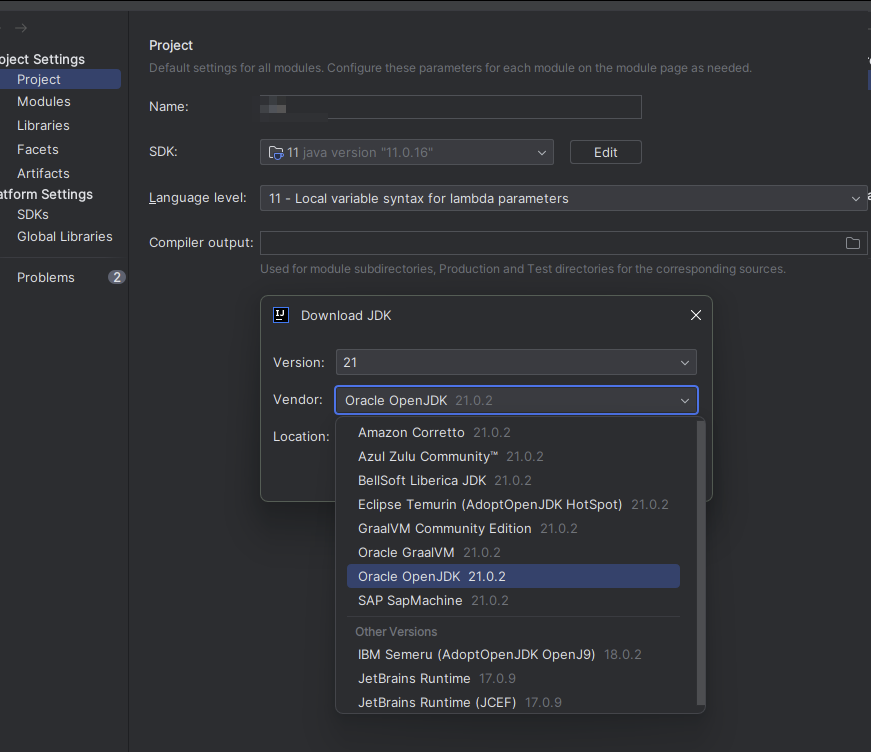The image size is (871, 752).
Task: Open the Facets settings page
Action: click(x=37, y=149)
